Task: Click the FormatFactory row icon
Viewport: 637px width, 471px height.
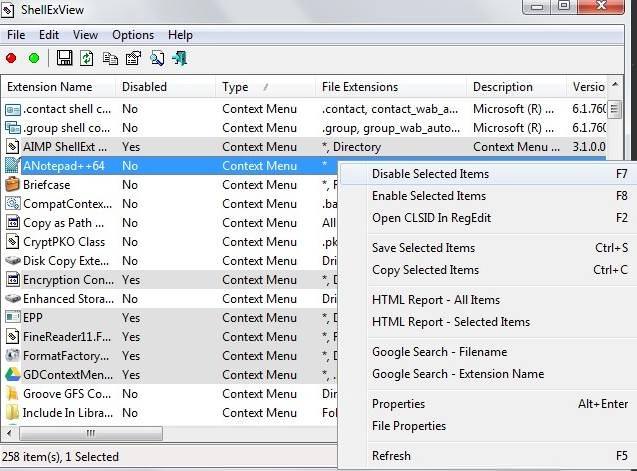Action: click(x=13, y=356)
